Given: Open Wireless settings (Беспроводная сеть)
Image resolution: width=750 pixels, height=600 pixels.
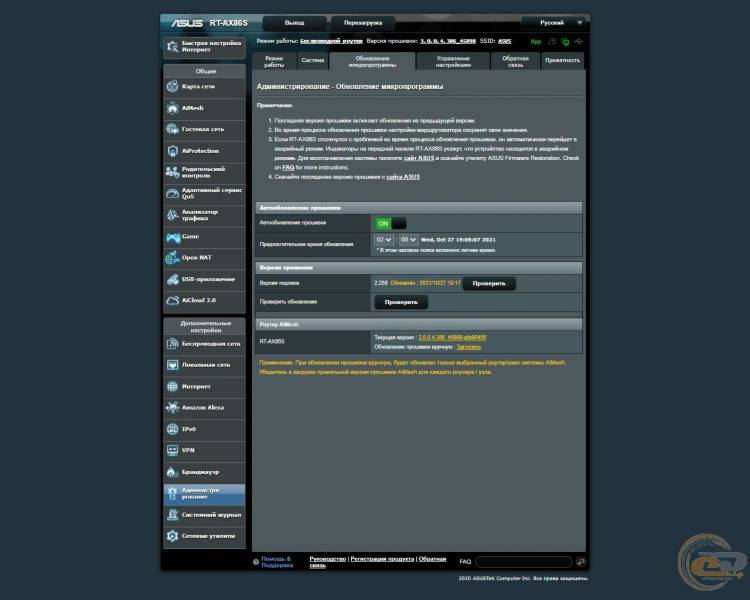Looking at the screenshot, I should tap(204, 344).
